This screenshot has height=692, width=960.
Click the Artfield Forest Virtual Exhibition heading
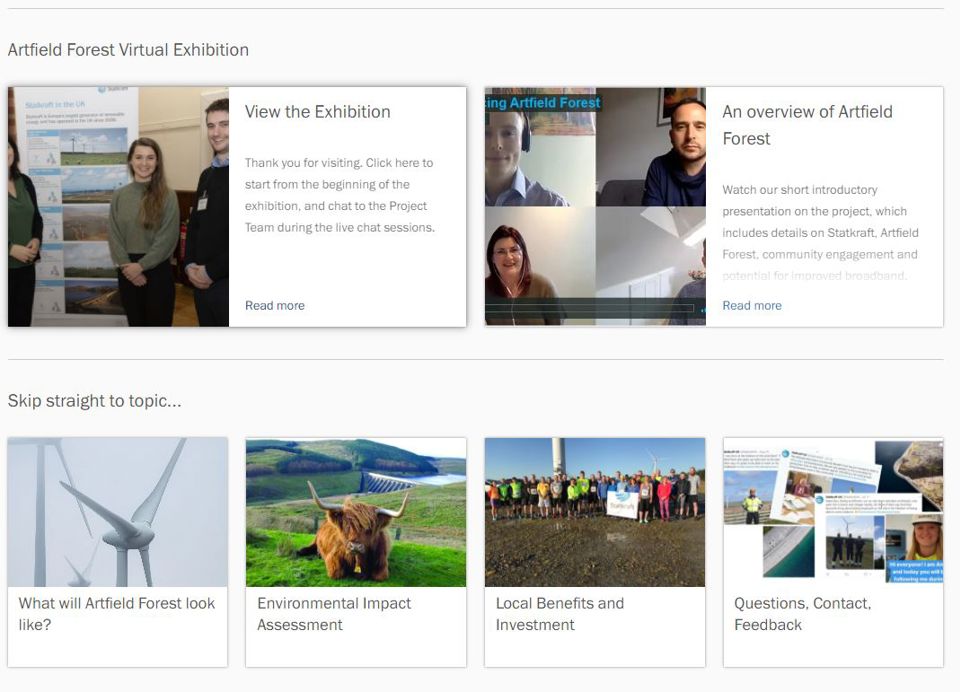coord(129,50)
